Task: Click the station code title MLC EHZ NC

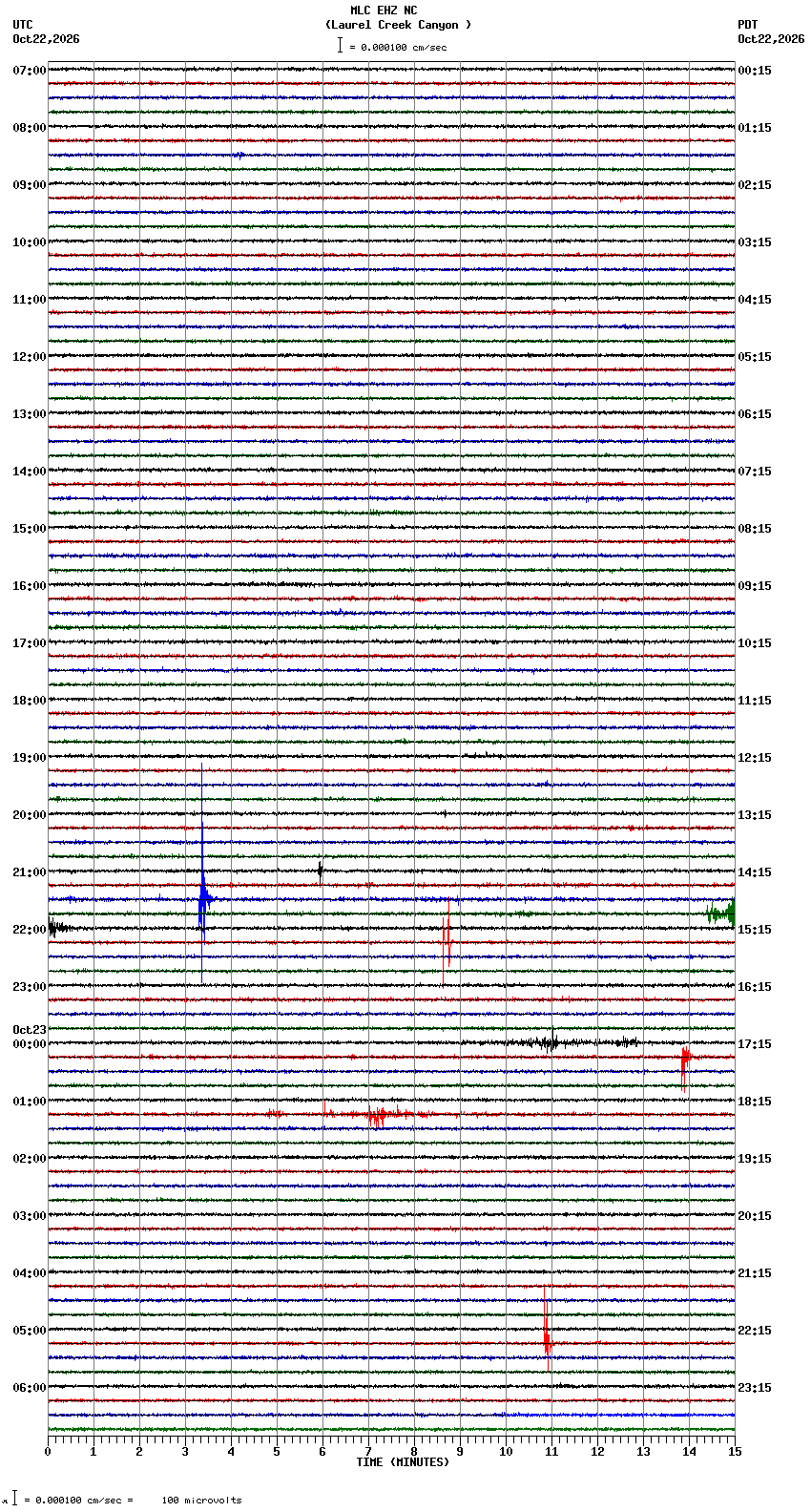Action: click(384, 10)
